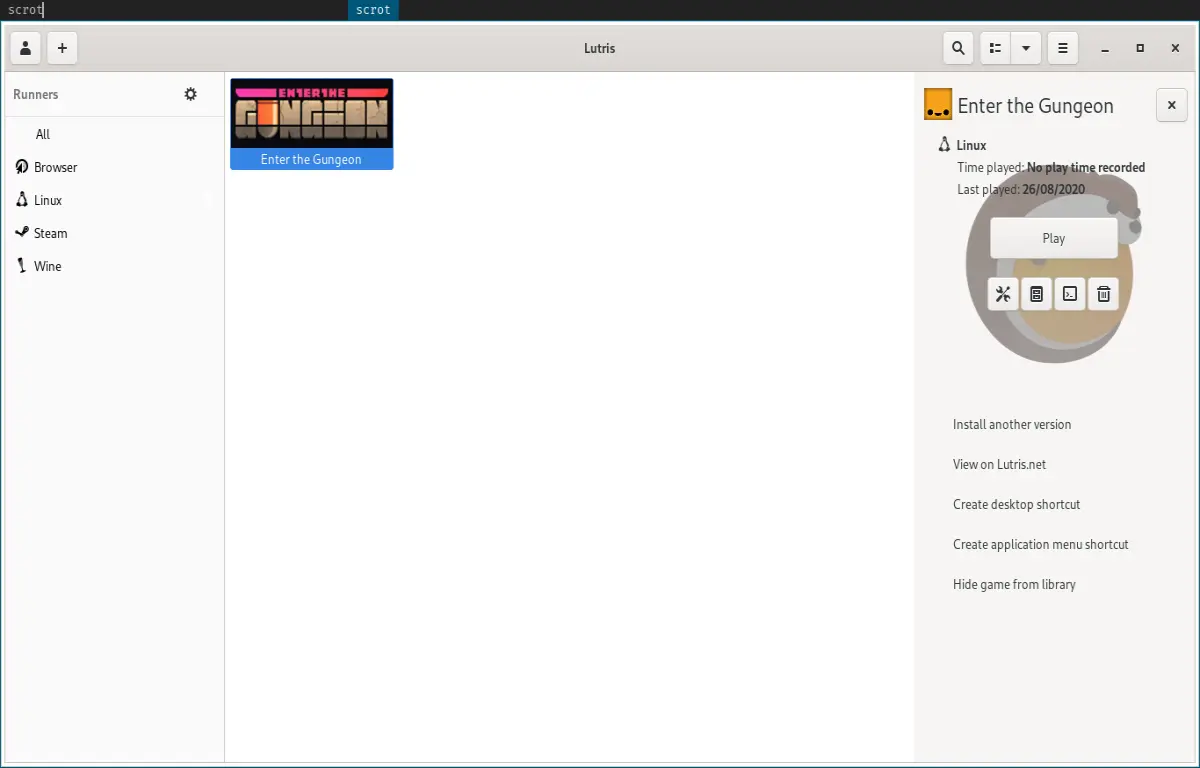This screenshot has width=1200, height=768.
Task: Expand the view options dropdown arrow
Action: pos(1027,48)
